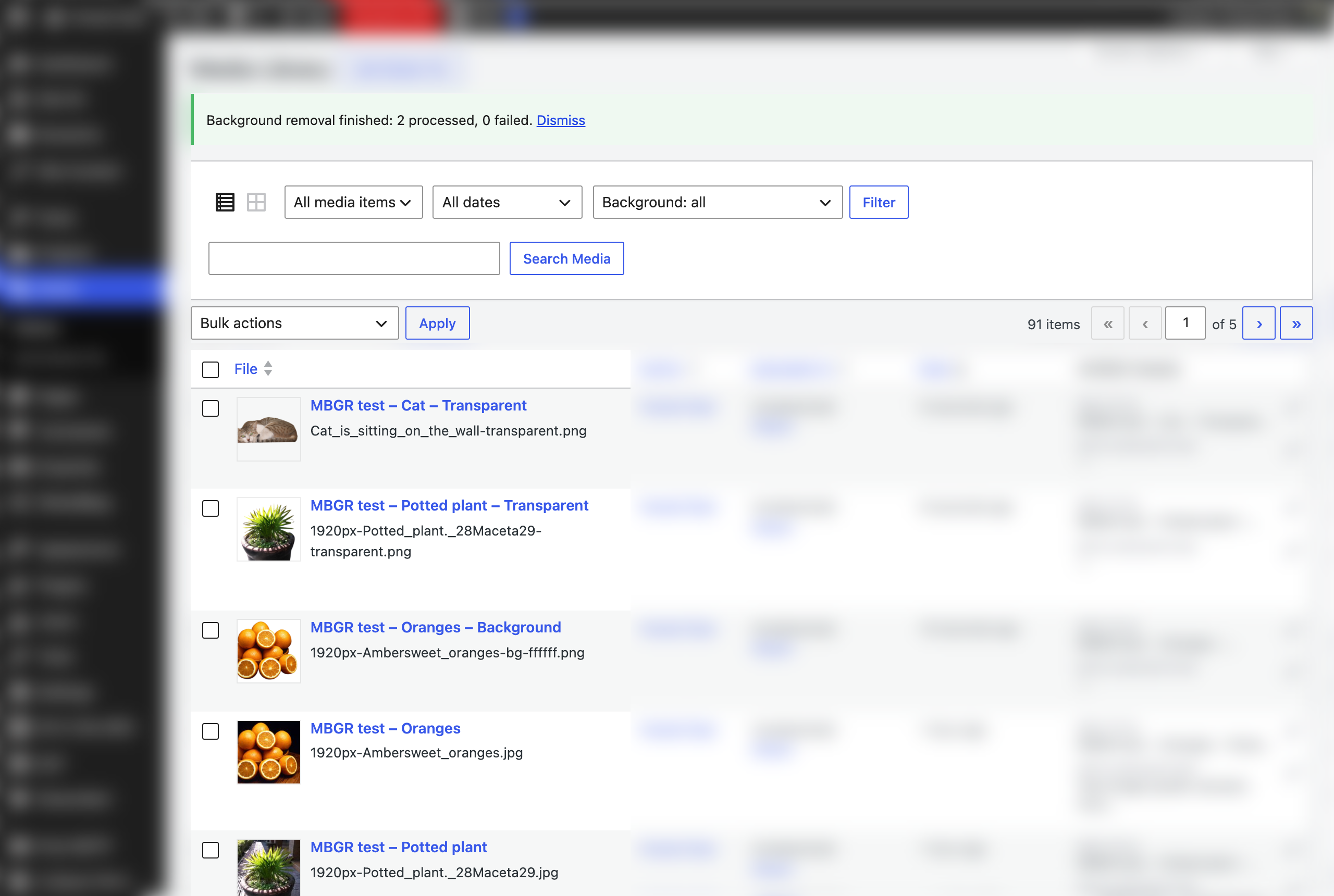Viewport: 1334px width, 896px height.
Task: Click the transparent potted plant thumbnail
Action: coord(269,529)
